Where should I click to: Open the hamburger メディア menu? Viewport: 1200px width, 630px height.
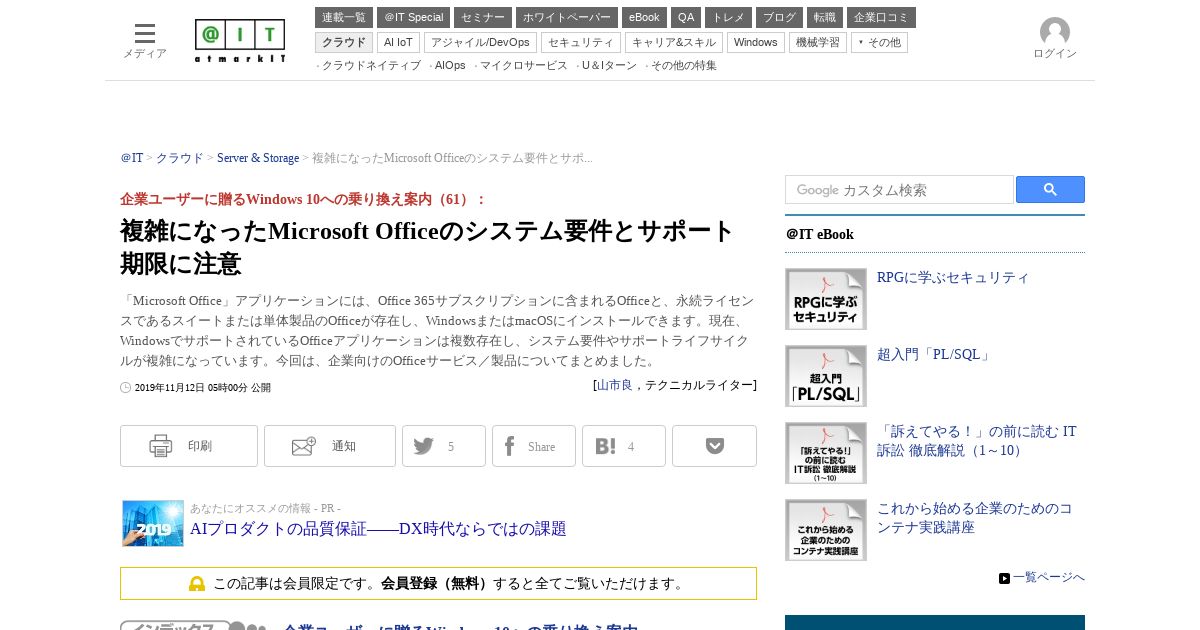pos(145,41)
